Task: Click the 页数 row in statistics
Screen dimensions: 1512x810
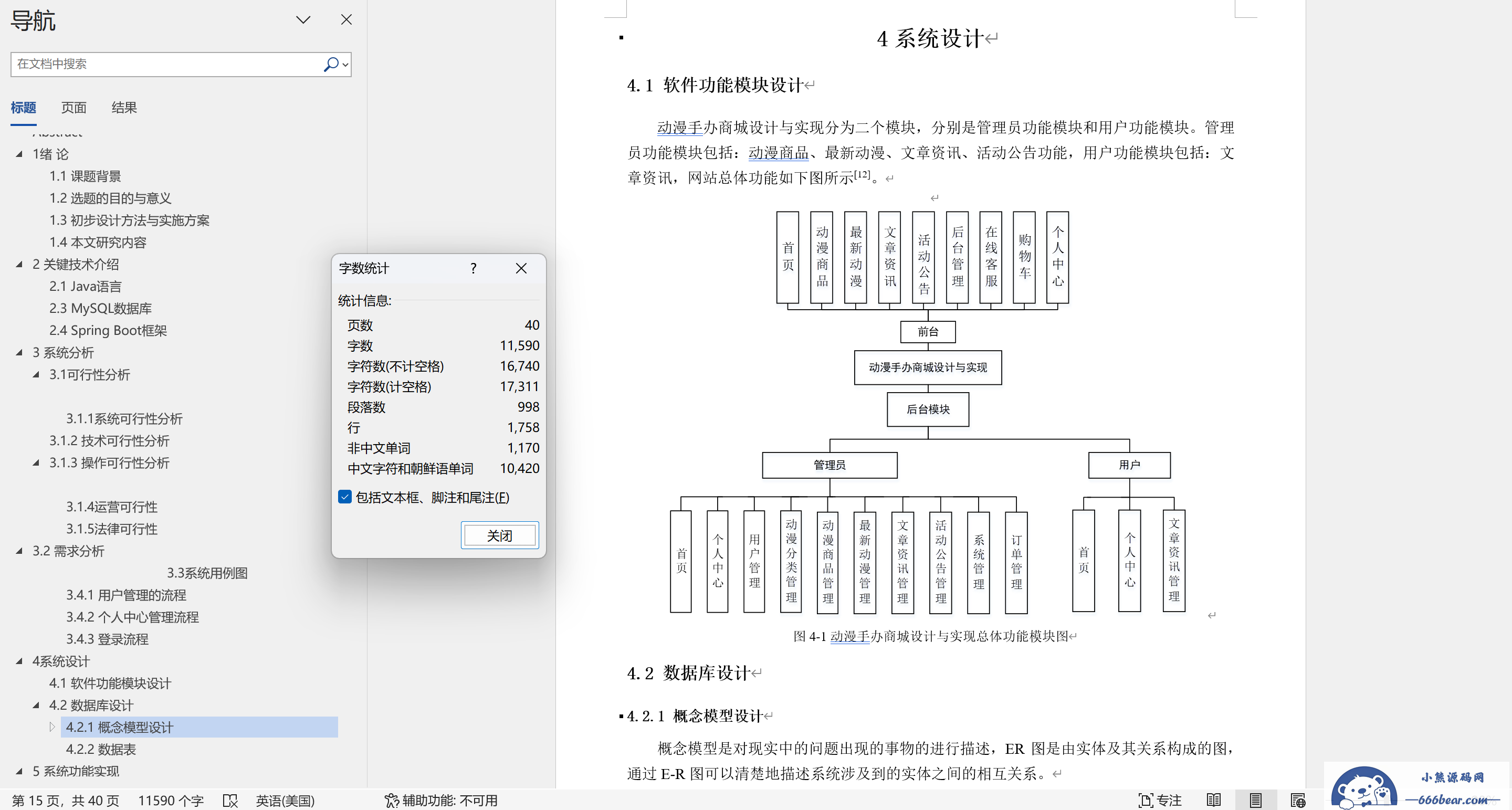Action: pyautogui.click(x=443, y=325)
